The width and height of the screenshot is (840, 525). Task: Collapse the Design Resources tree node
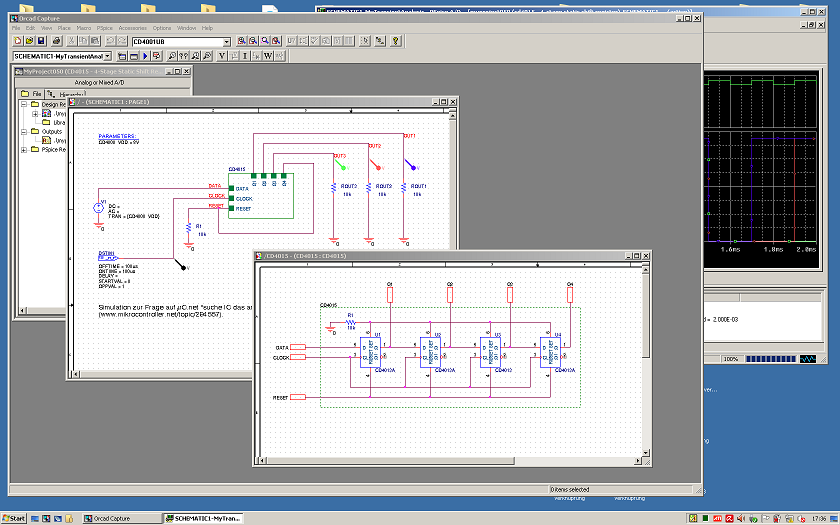(x=24, y=104)
